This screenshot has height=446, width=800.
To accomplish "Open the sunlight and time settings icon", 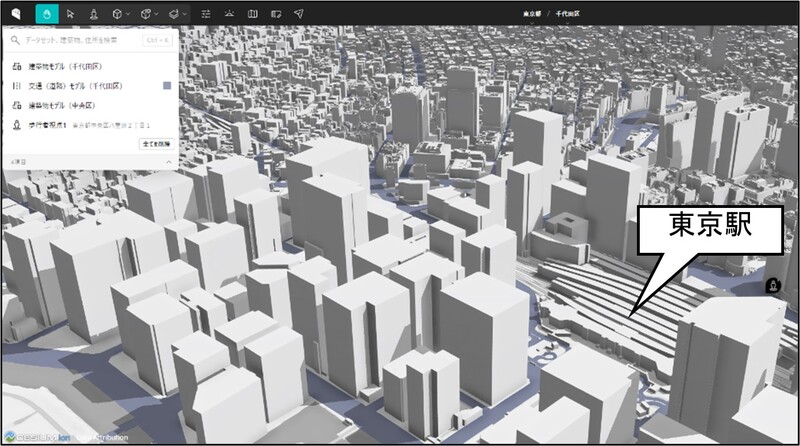I will 229,14.
